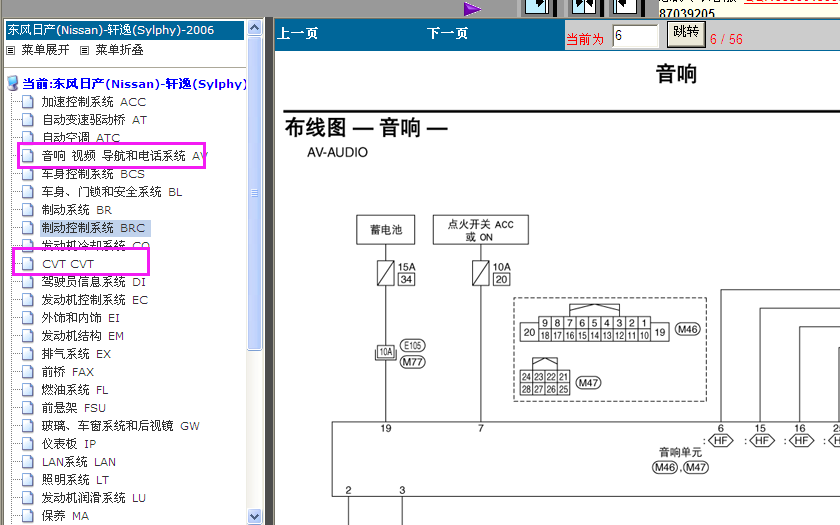This screenshot has height=525, width=840.
Task: Click the list icon before 菜单展开
Action: 11,50
